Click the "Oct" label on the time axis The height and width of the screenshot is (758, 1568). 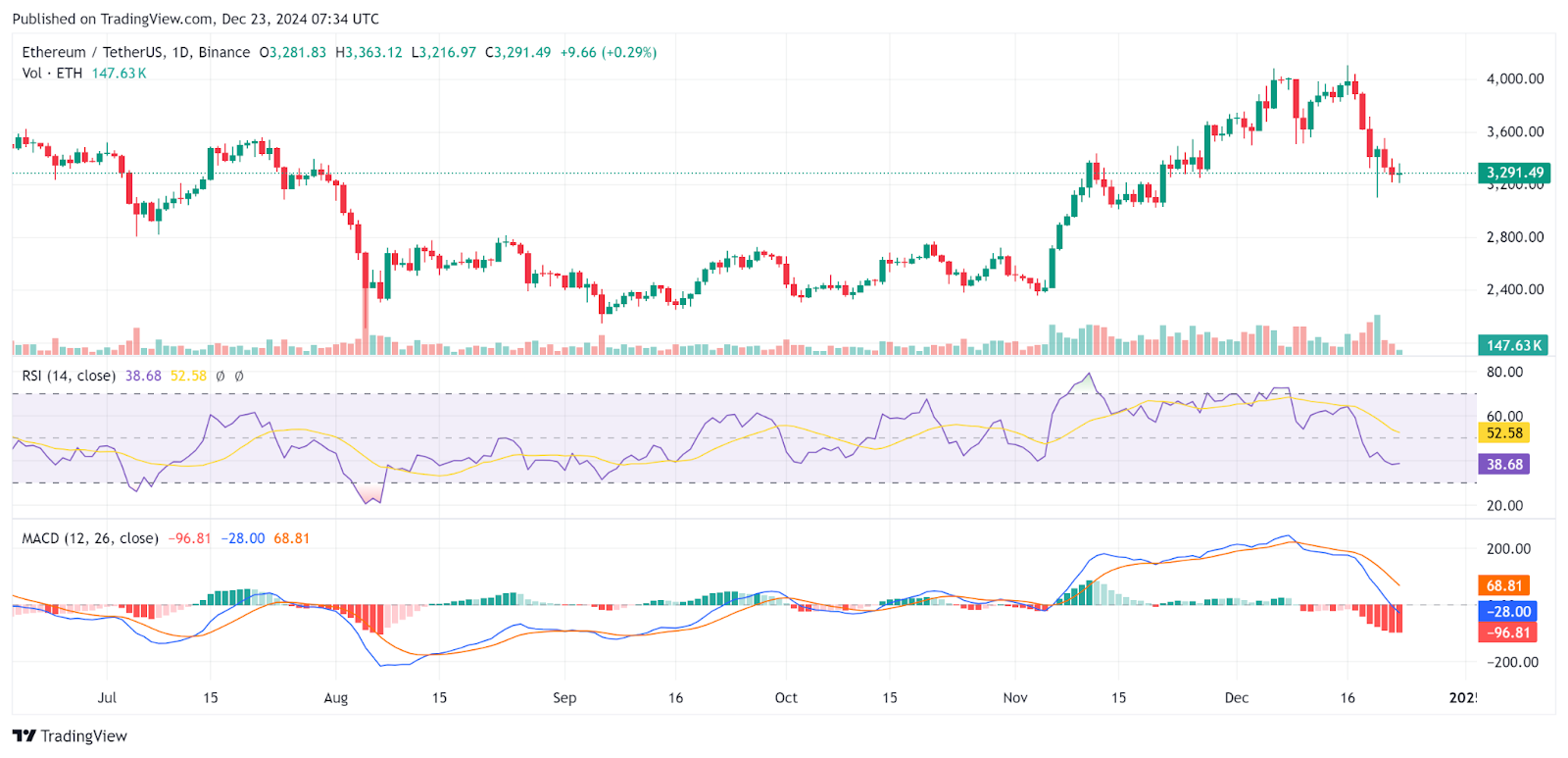pyautogui.click(x=786, y=697)
